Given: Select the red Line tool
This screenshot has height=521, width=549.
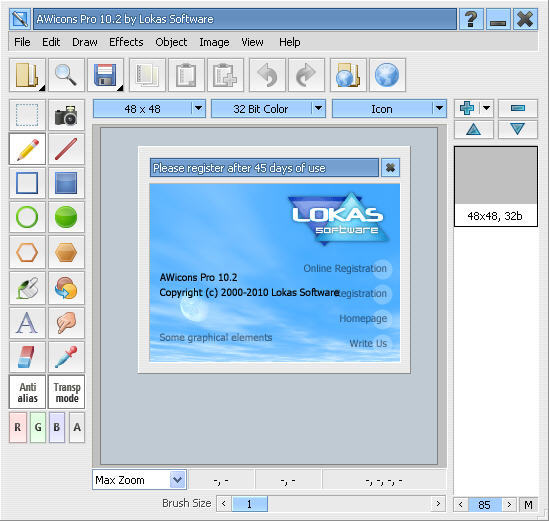Looking at the screenshot, I should coord(66,149).
